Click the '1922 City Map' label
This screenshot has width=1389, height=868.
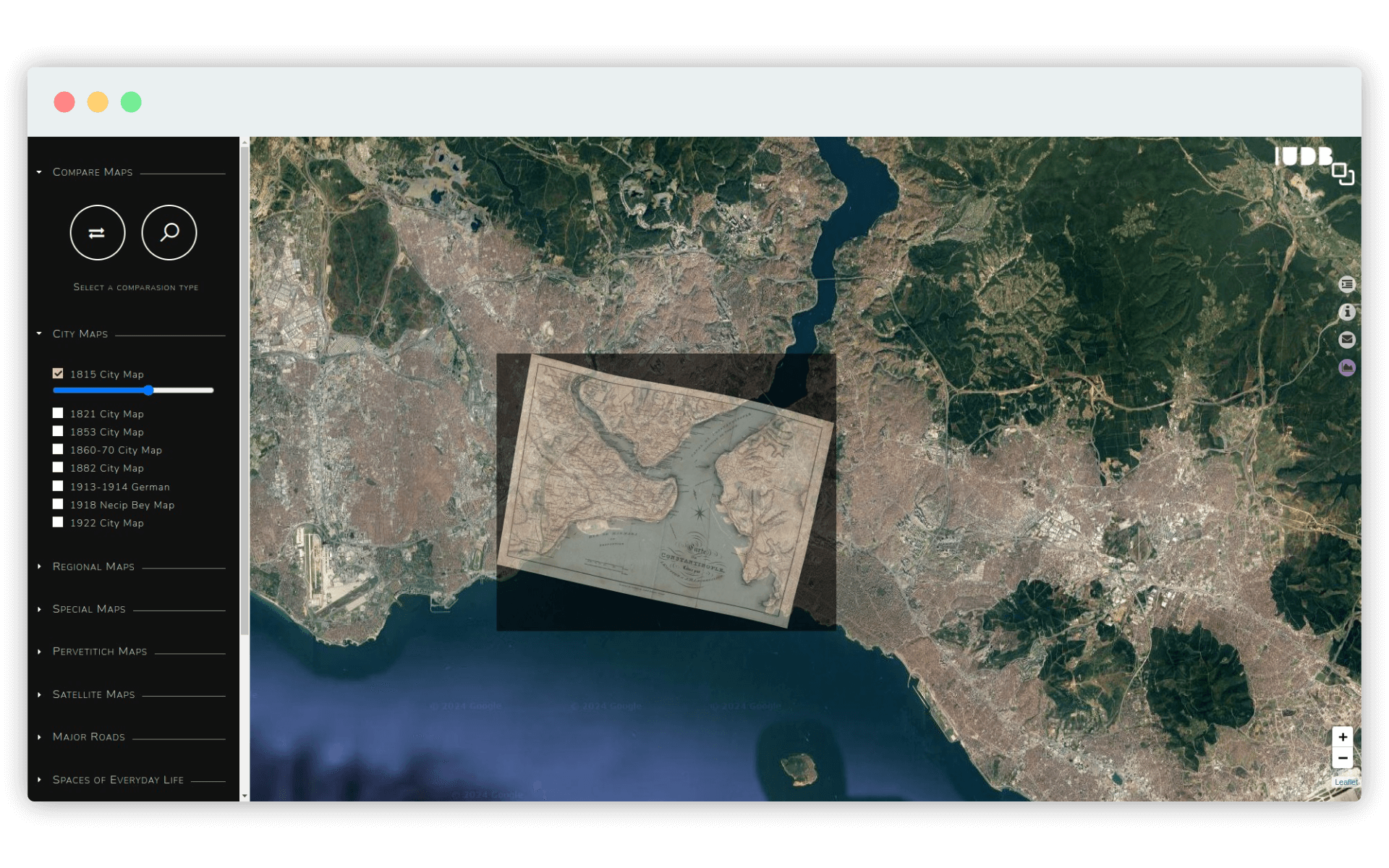point(107,523)
